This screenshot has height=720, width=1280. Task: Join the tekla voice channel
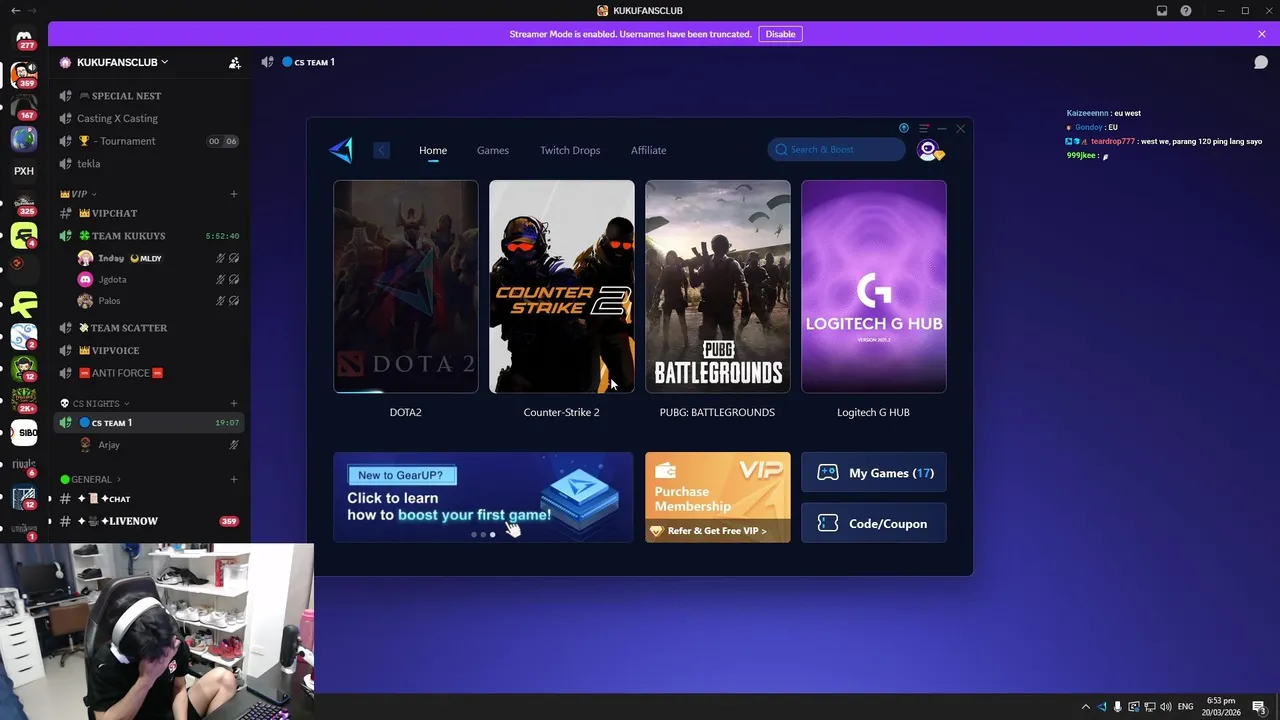click(149, 164)
